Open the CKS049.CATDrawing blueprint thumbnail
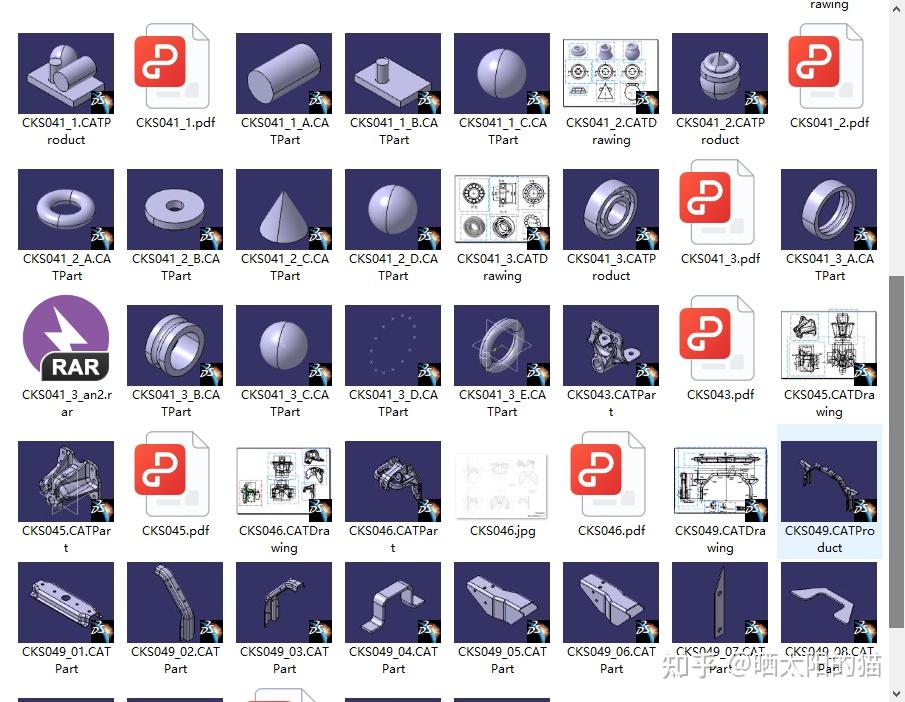Viewport: 905px width, 702px height. point(719,480)
